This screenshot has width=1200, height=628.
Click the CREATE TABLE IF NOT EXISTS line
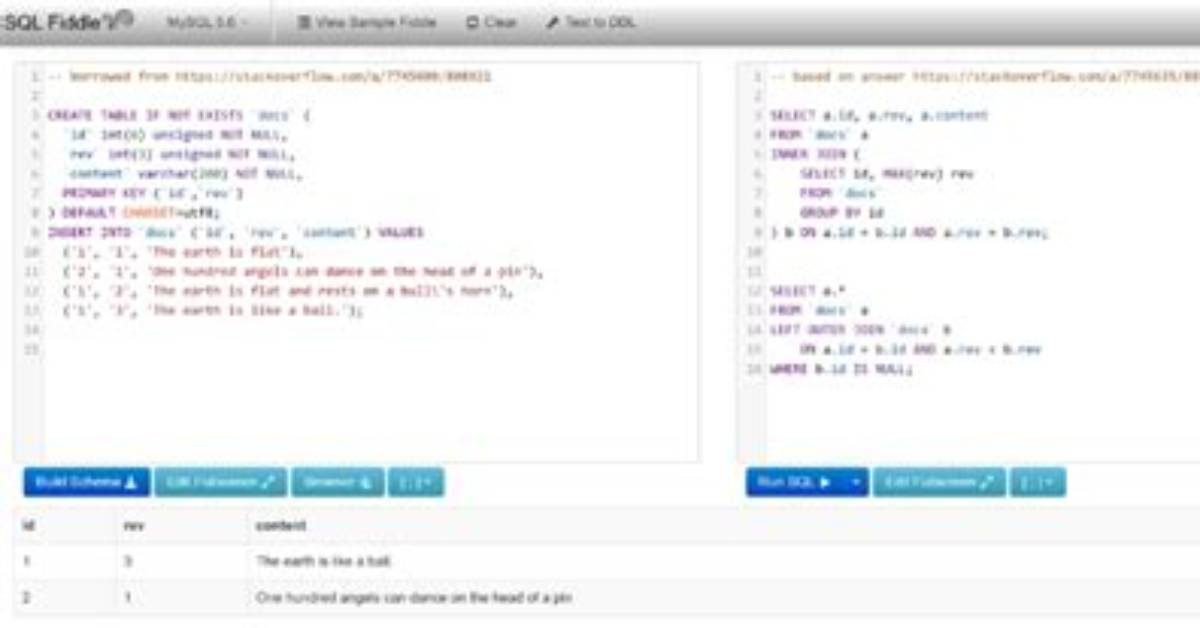click(x=180, y=115)
